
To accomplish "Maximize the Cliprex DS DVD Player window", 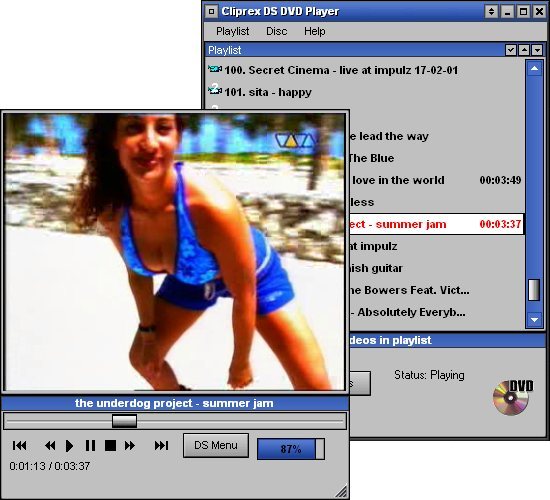I will pos(523,12).
